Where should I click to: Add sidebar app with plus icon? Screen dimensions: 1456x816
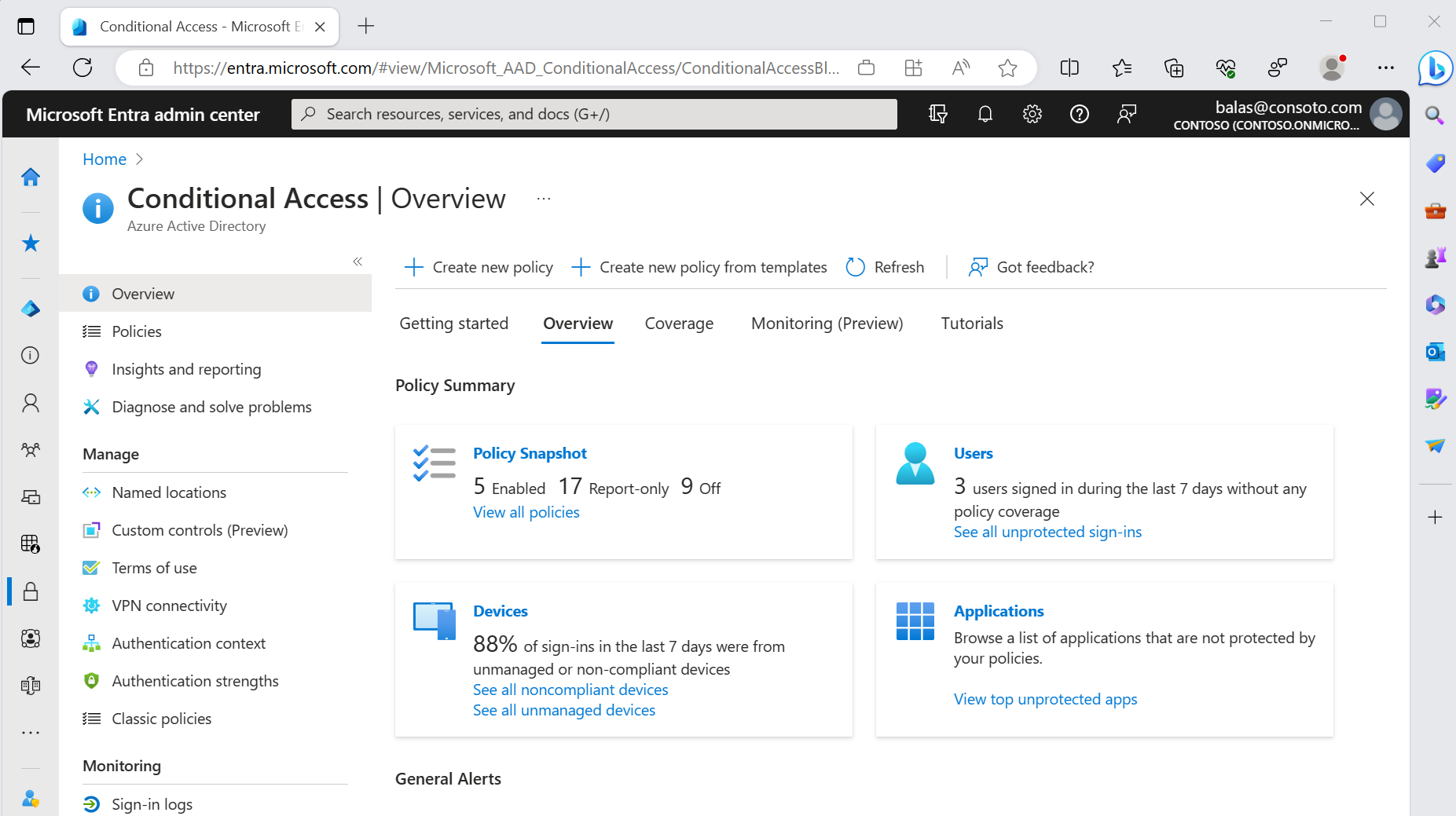[x=1436, y=517]
